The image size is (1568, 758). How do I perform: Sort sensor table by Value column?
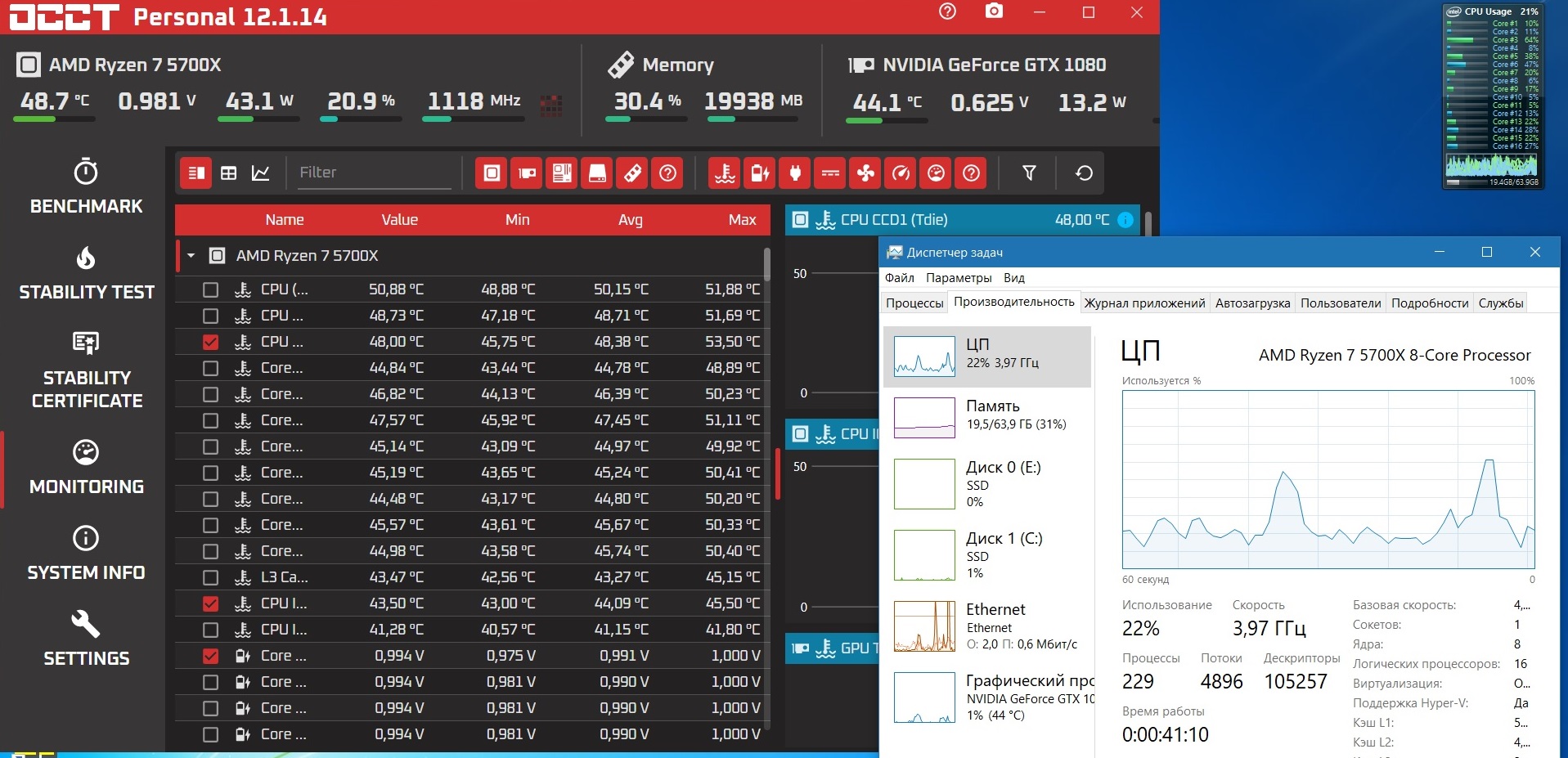pos(399,220)
